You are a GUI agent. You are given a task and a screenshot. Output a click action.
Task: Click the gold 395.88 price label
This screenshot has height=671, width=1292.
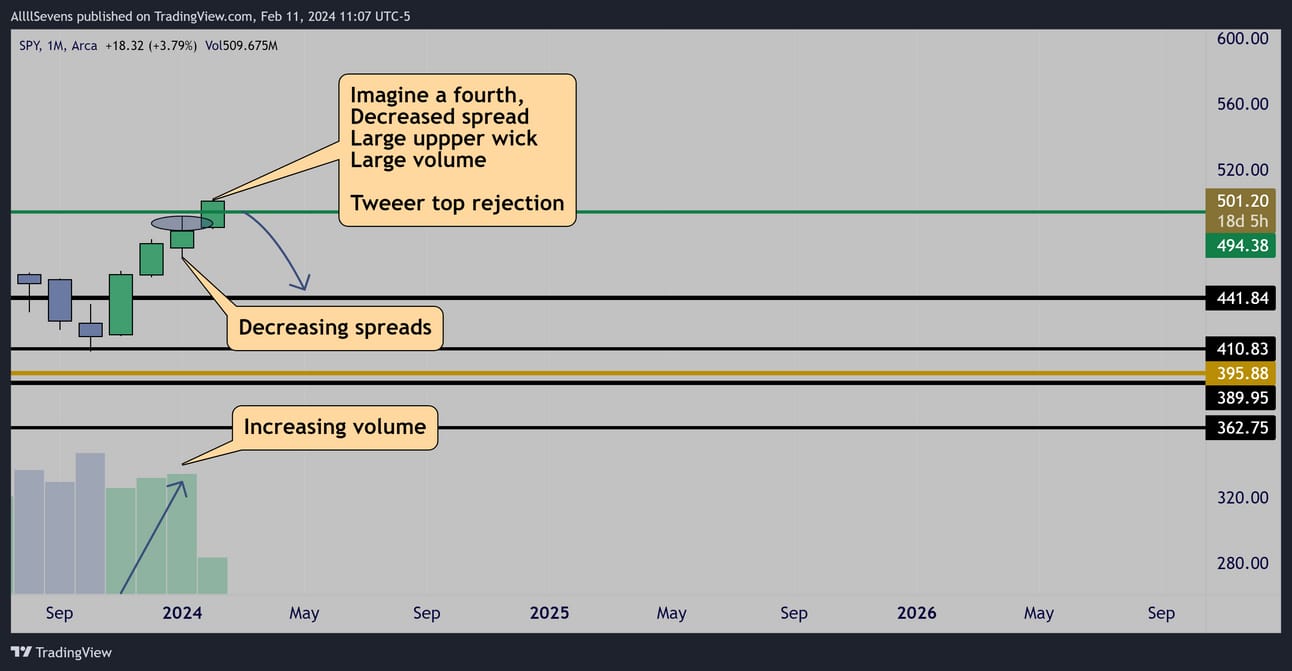click(1240, 373)
